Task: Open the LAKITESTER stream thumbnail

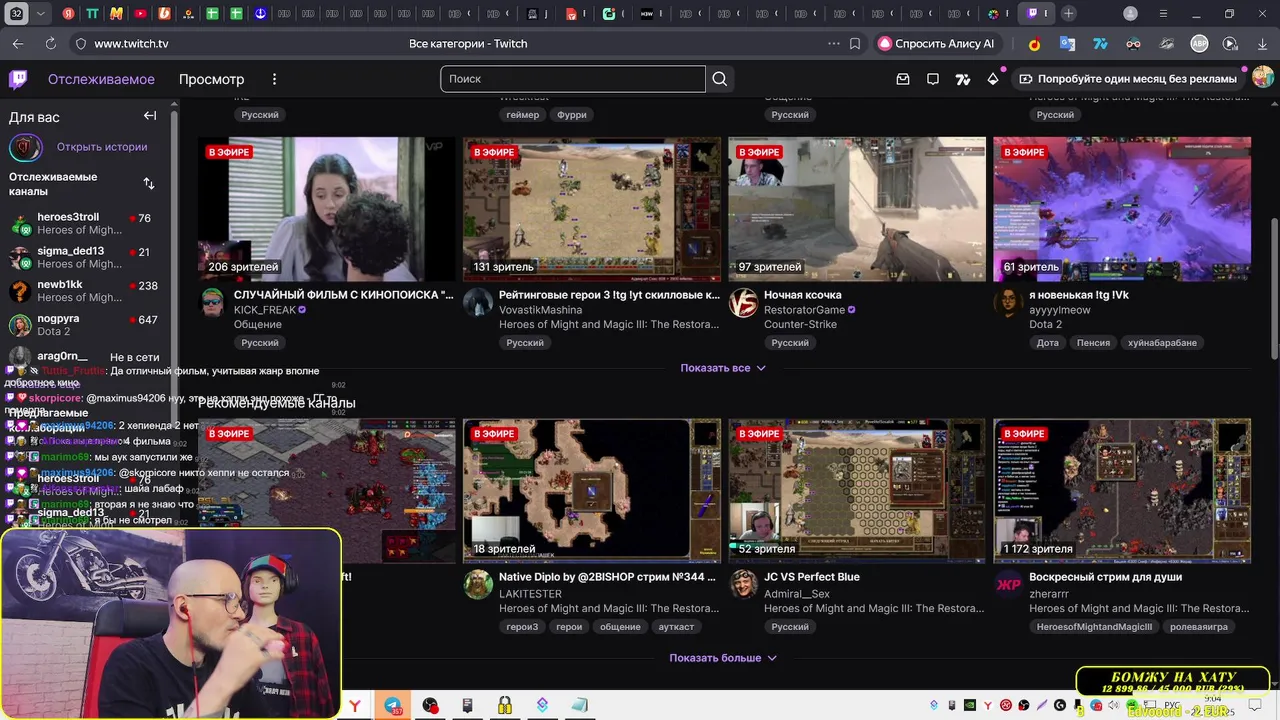Action: click(592, 491)
